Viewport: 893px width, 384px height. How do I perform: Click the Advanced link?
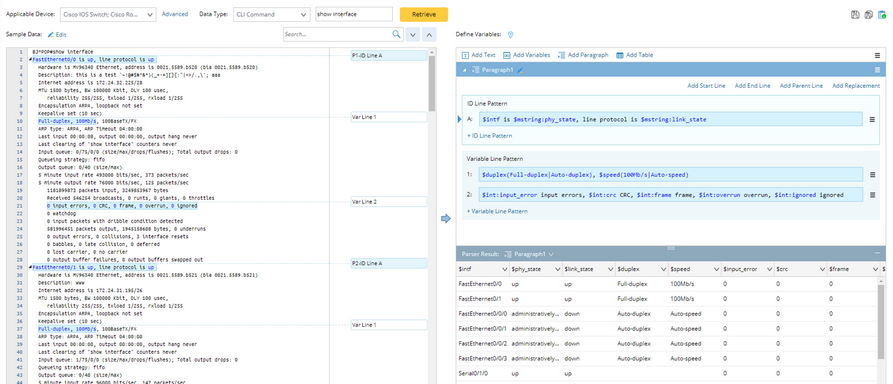[175, 14]
